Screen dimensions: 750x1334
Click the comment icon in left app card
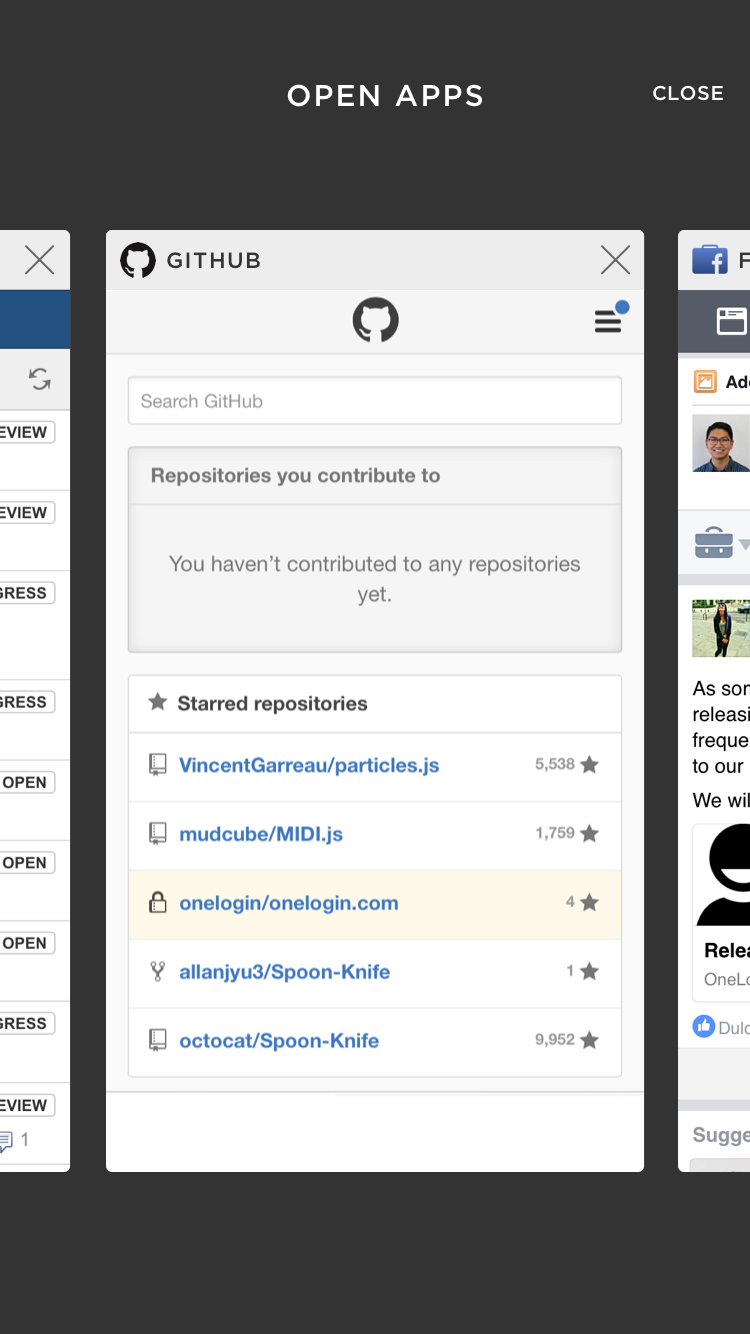click(6, 1140)
